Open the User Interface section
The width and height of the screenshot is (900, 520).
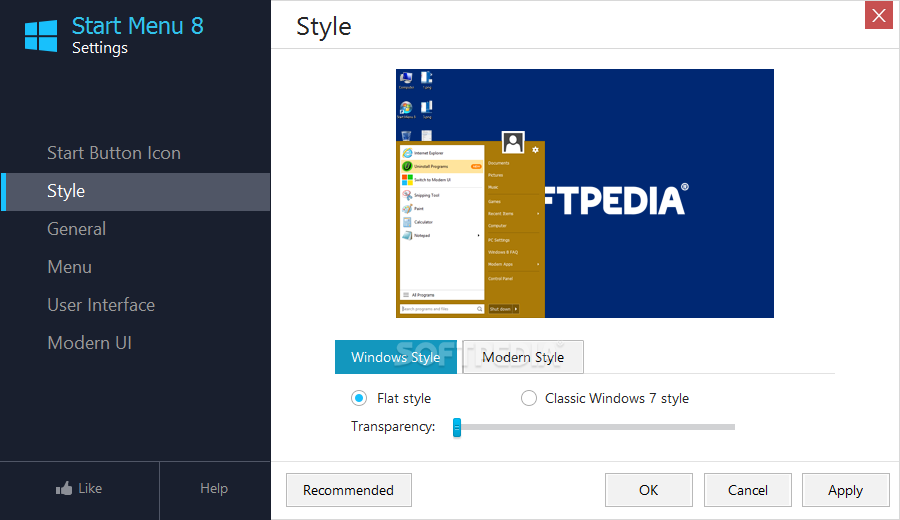coord(101,305)
